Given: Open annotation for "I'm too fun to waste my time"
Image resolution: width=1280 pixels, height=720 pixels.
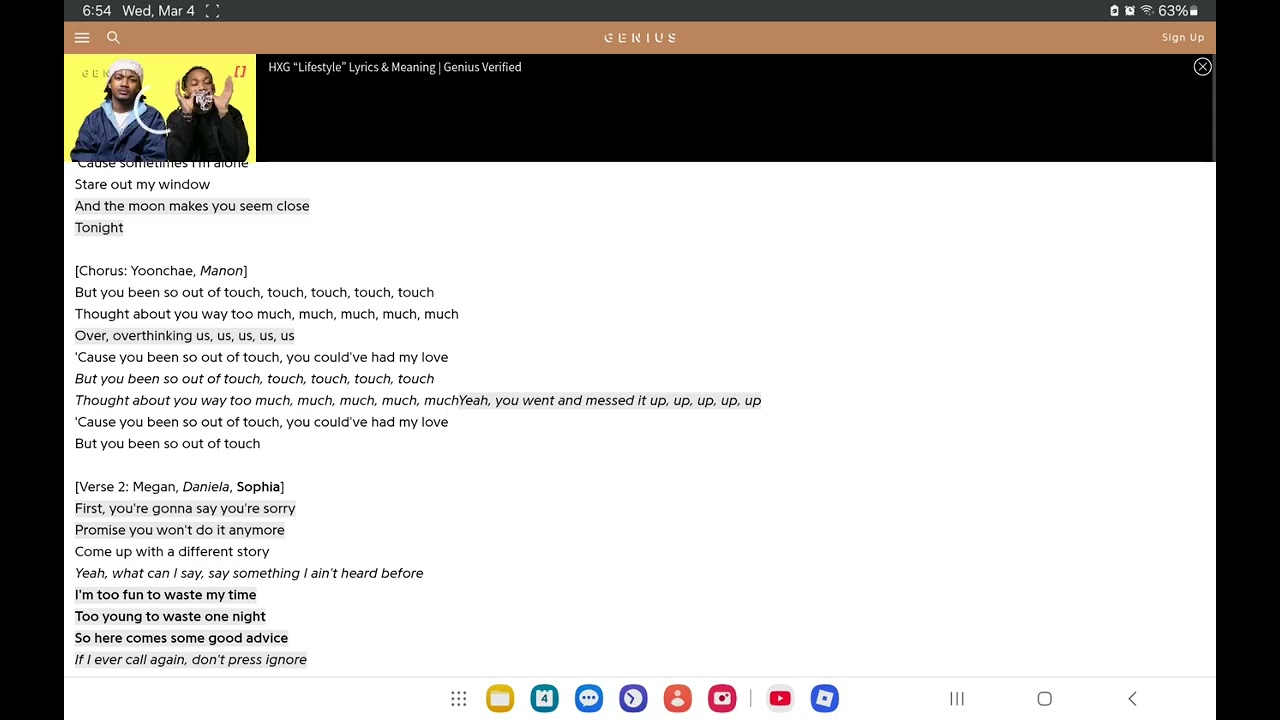Looking at the screenshot, I should [x=166, y=595].
